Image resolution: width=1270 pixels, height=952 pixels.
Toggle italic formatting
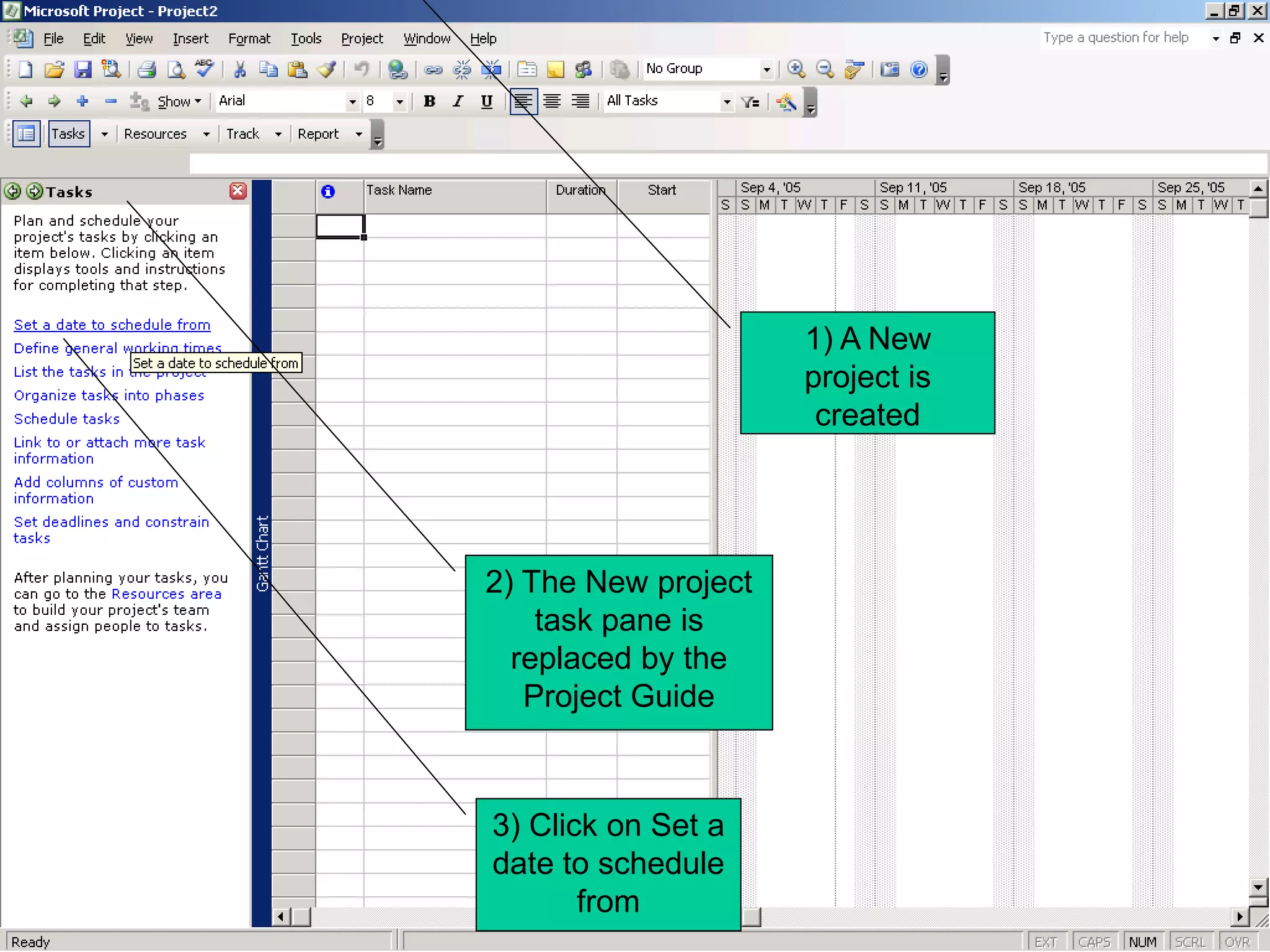pyautogui.click(x=458, y=101)
